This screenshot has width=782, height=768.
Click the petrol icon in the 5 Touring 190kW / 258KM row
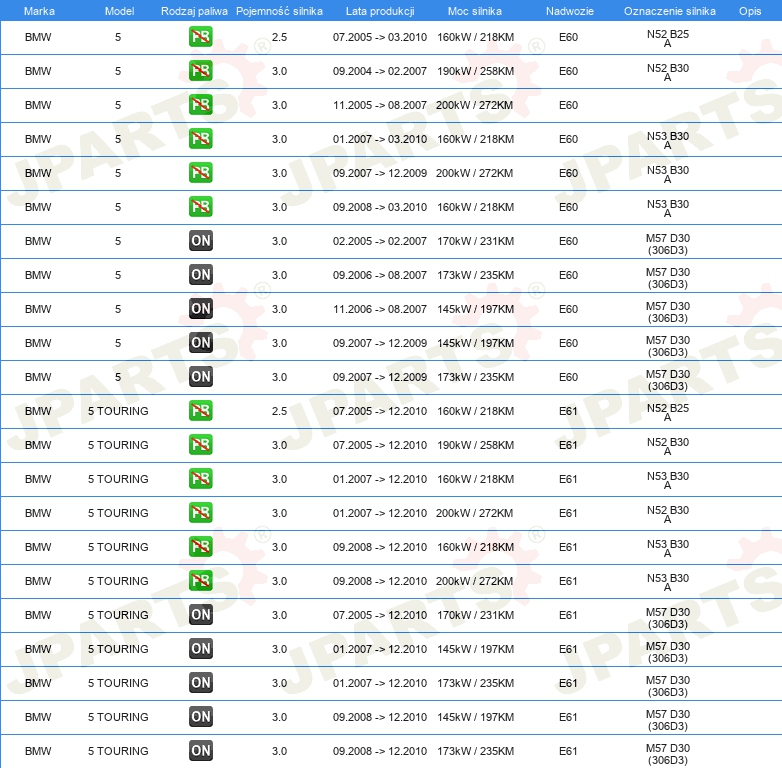200,444
